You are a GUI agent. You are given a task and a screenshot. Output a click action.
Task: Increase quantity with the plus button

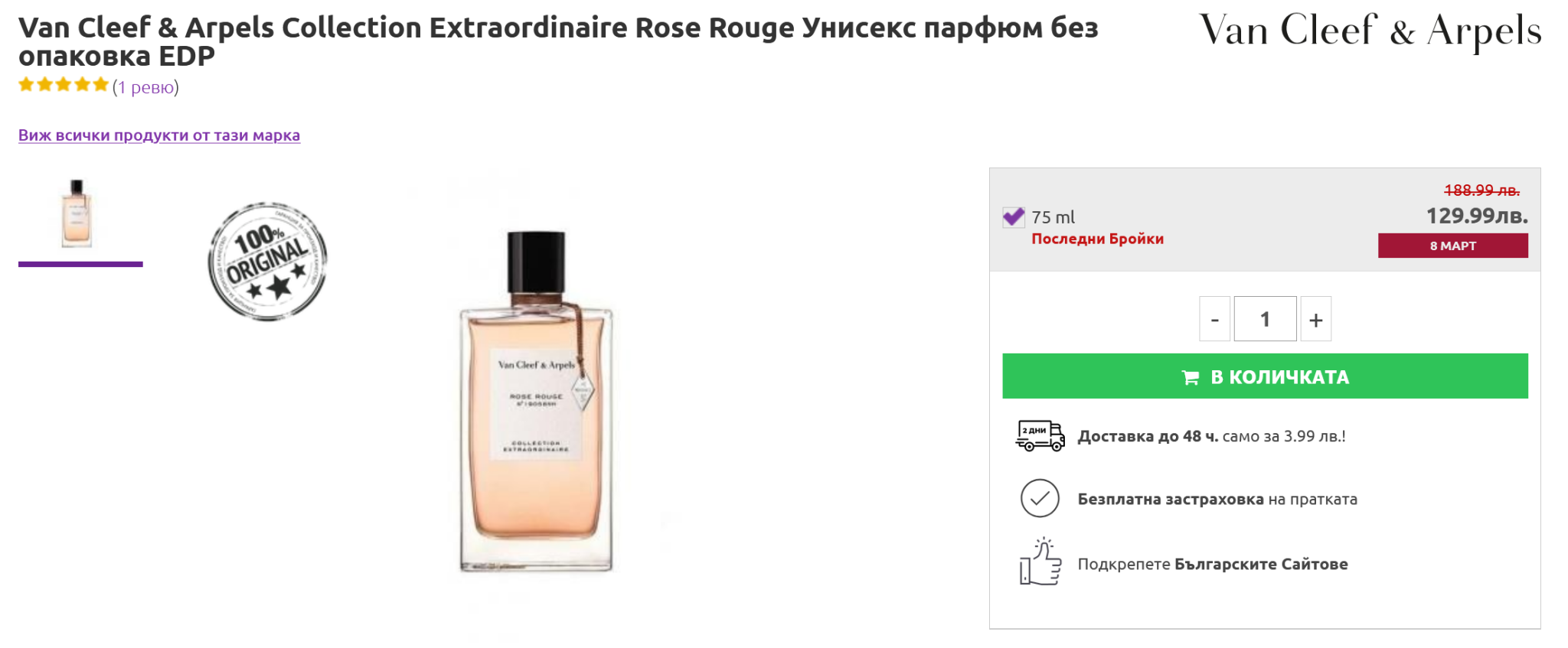pyautogui.click(x=1315, y=319)
